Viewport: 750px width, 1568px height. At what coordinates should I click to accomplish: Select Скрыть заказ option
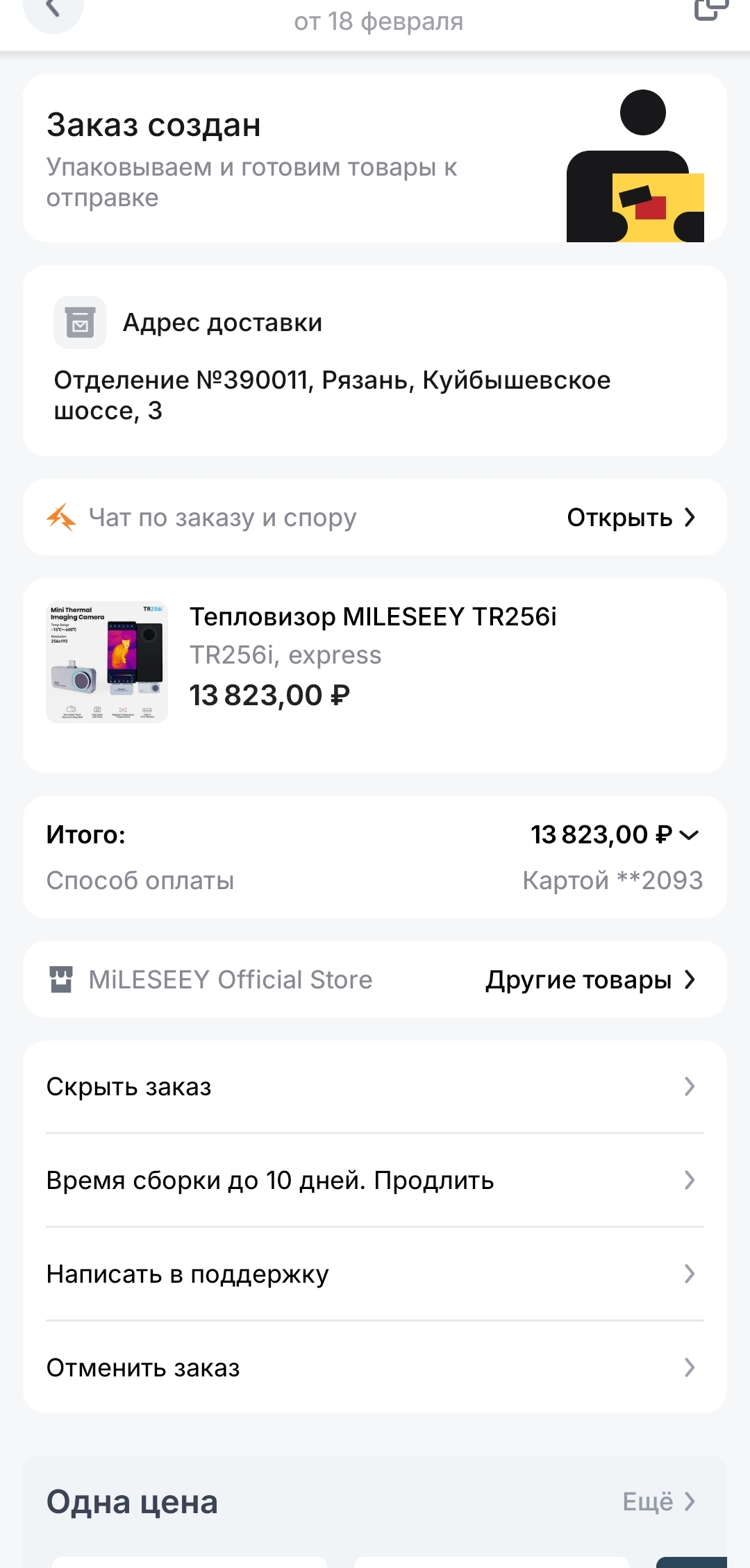(x=129, y=1087)
